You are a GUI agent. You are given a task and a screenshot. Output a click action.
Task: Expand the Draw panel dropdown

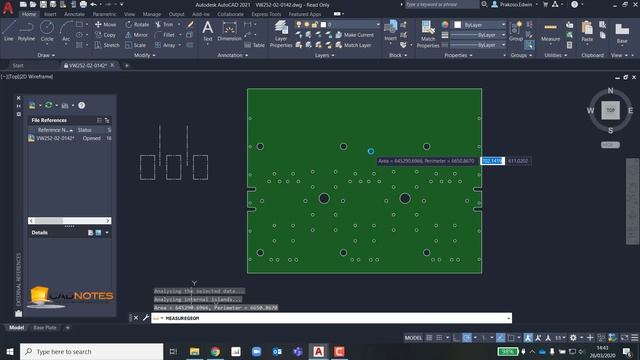tap(46, 55)
